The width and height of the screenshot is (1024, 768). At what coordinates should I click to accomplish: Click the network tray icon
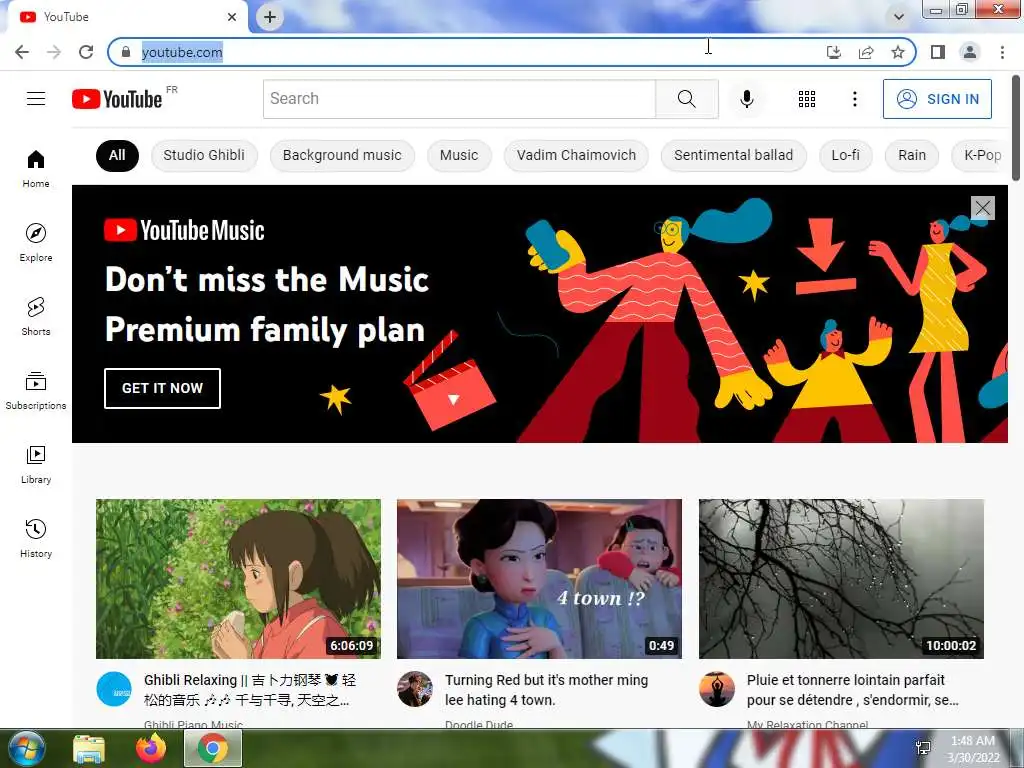923,748
